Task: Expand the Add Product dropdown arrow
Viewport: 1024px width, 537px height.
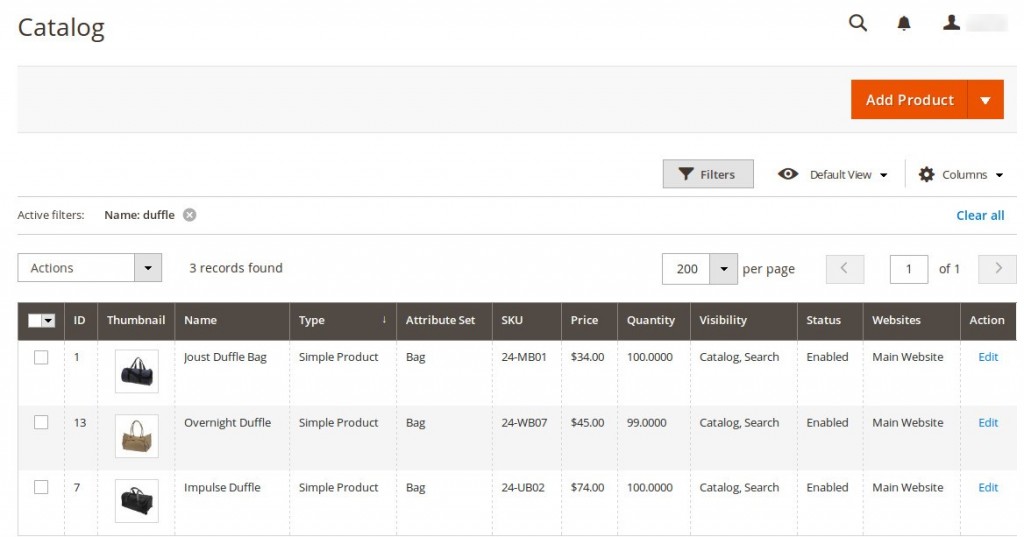Action: tap(985, 100)
